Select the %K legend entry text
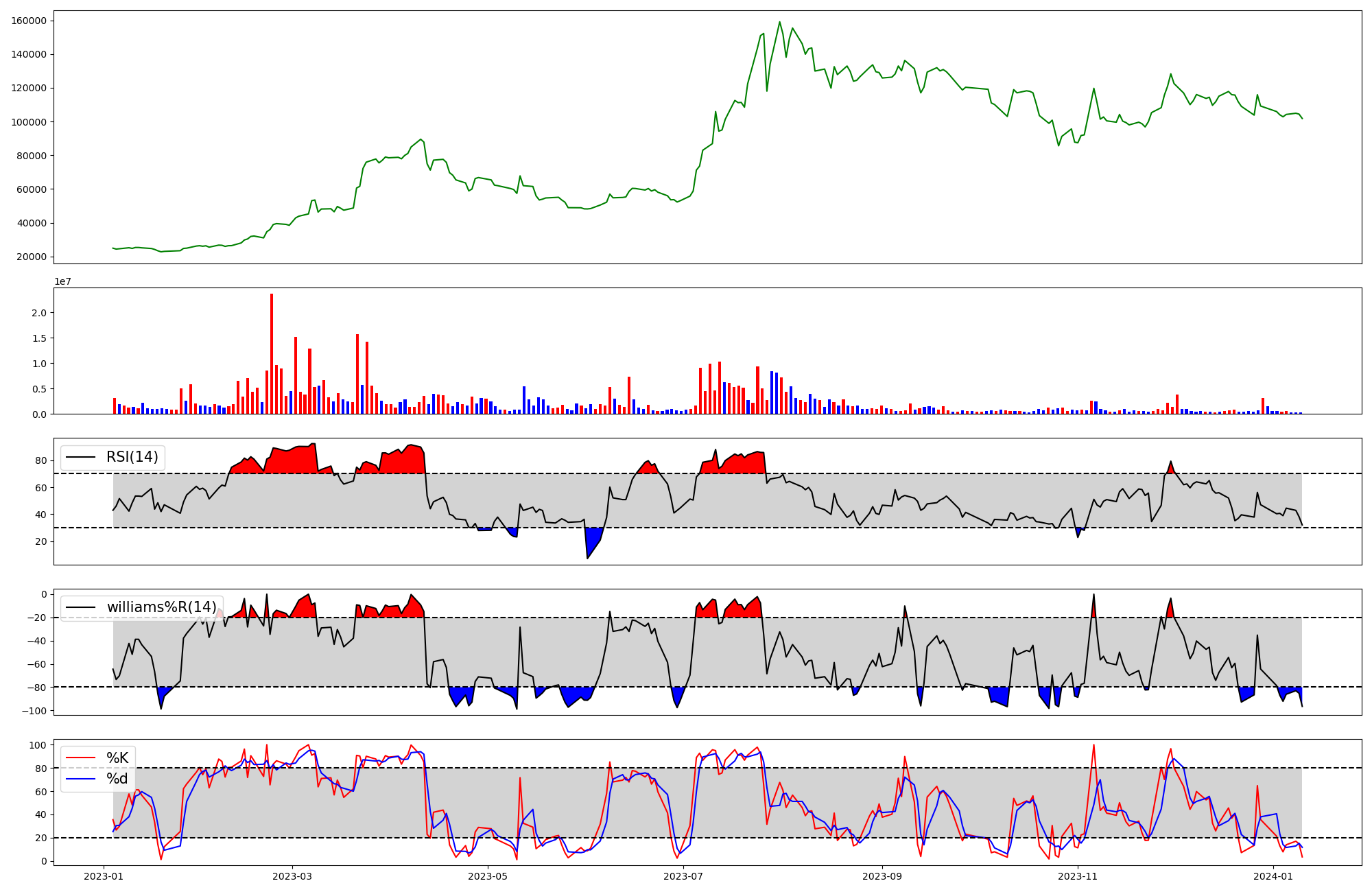 [117, 758]
